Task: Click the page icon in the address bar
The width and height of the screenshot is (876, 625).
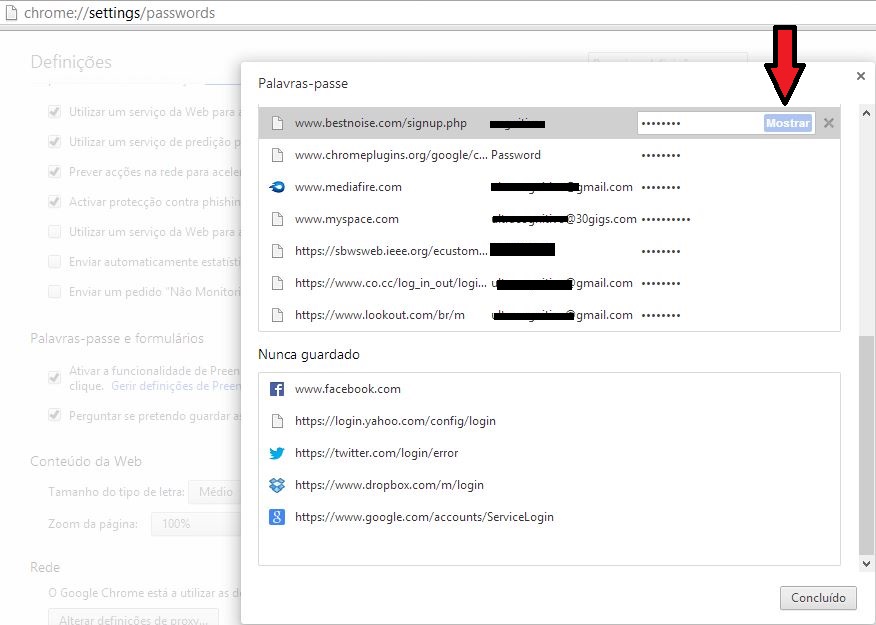Action: (11, 12)
